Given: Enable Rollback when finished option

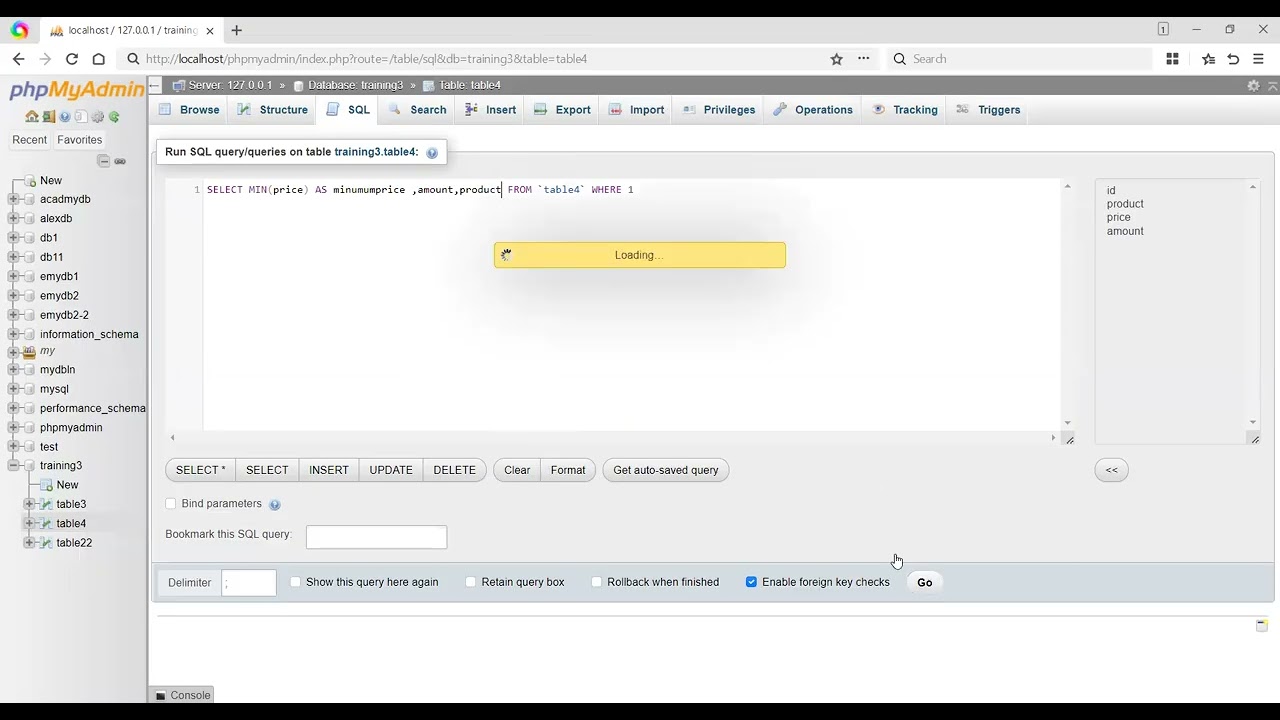Looking at the screenshot, I should pyautogui.click(x=597, y=582).
